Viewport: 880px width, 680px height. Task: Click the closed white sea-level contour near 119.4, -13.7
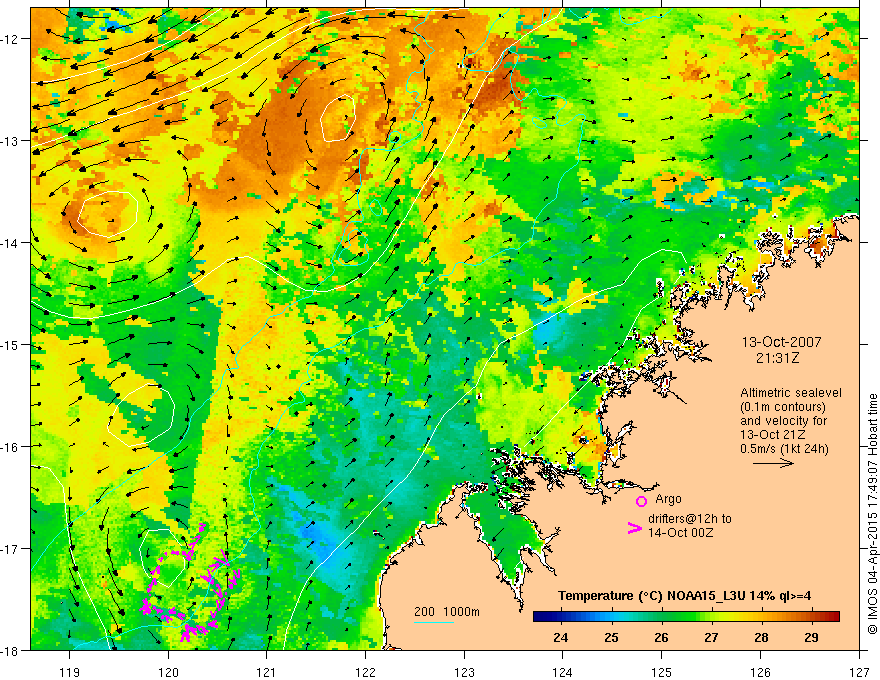pos(107,213)
